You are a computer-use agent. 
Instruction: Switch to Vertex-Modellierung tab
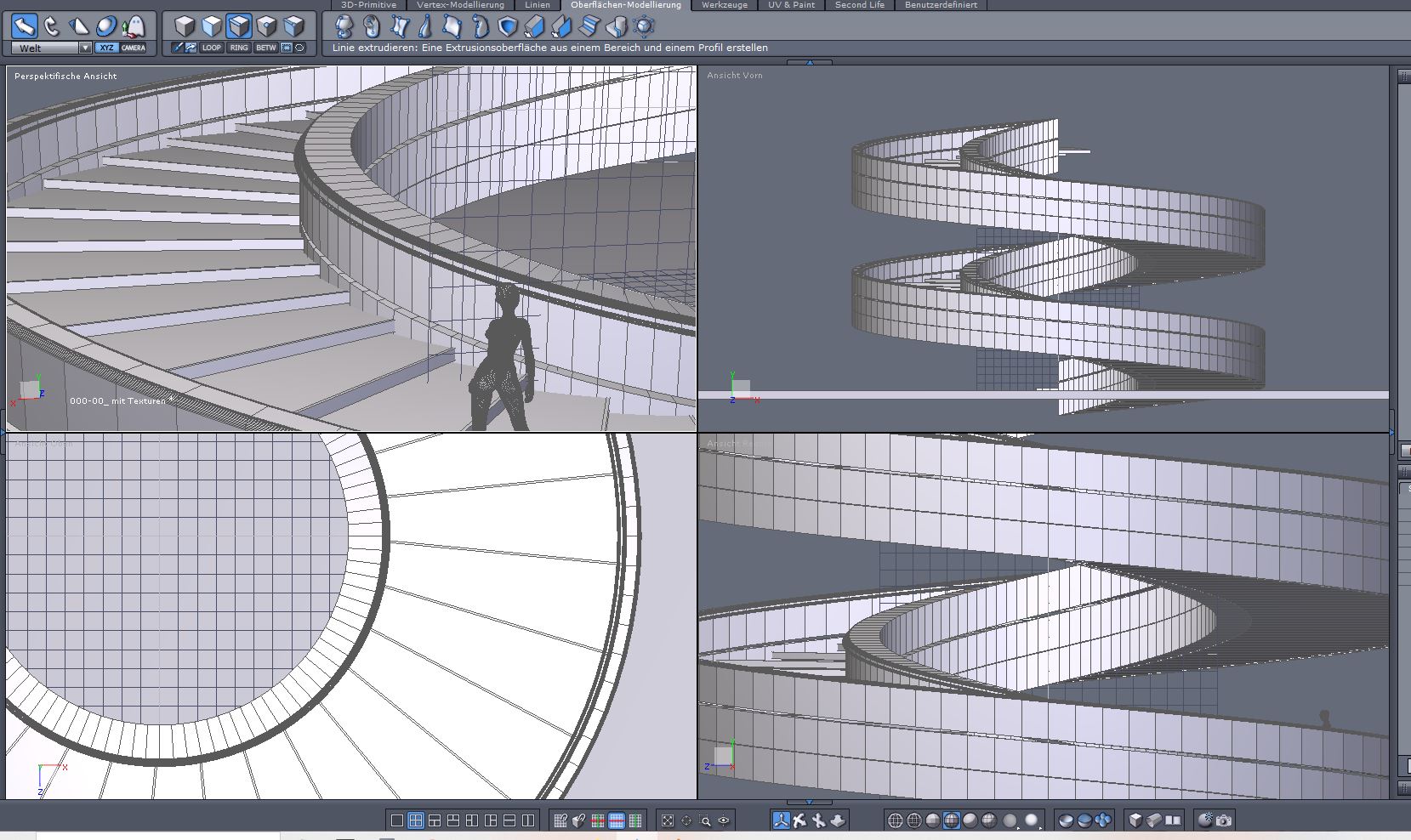pyautogui.click(x=460, y=5)
